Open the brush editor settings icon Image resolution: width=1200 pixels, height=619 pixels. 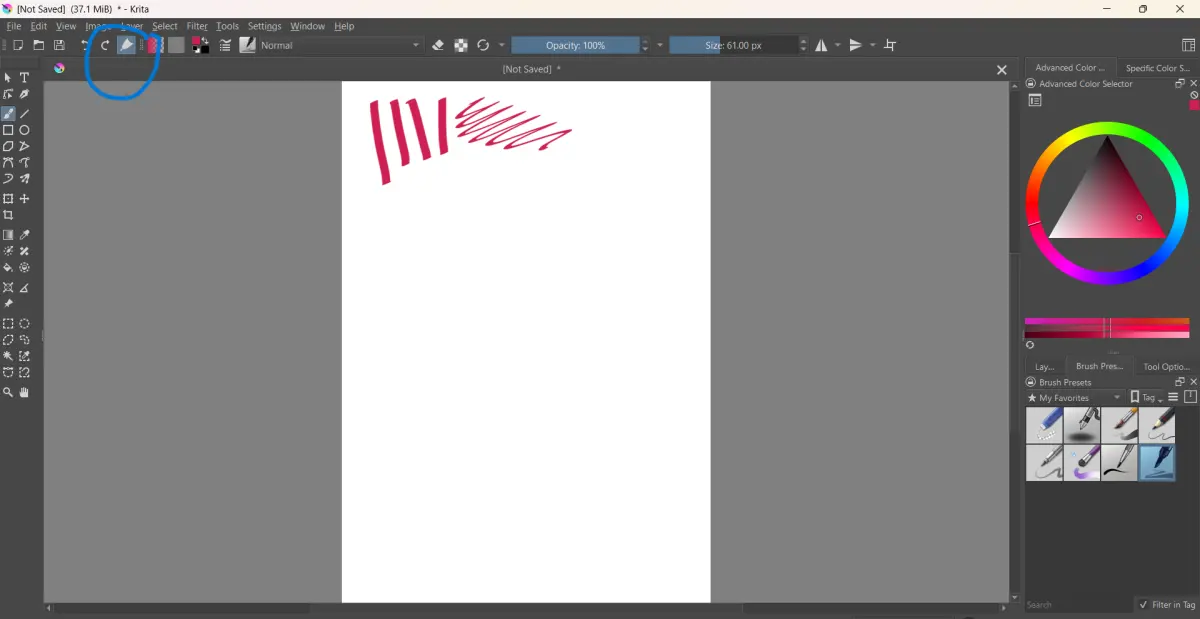226,45
